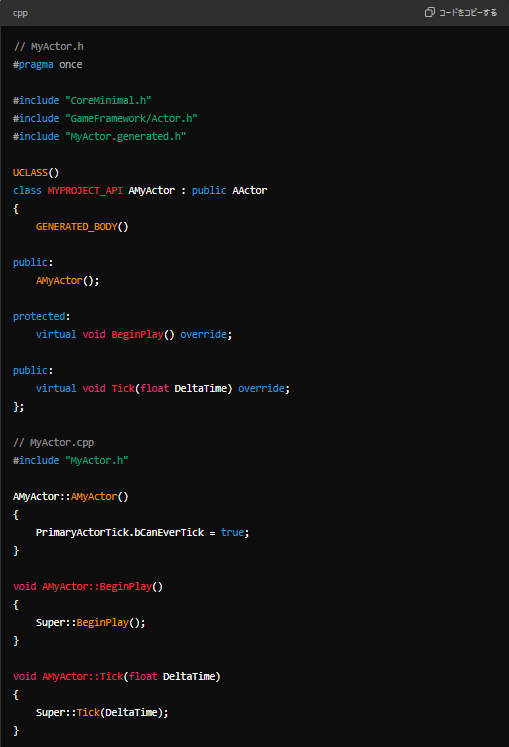This screenshot has width=509, height=747.
Task: Click the protected: access specifier
Action: click(x=41, y=316)
